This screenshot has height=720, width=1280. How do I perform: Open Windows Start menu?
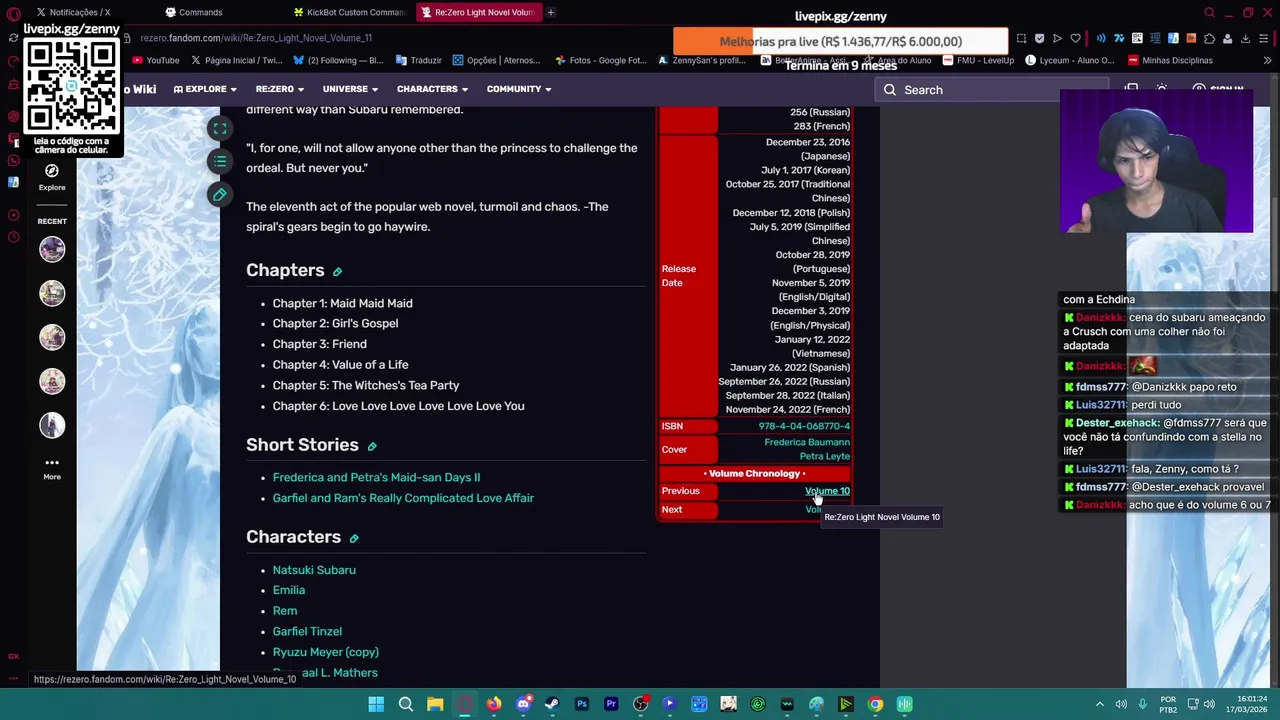point(376,704)
